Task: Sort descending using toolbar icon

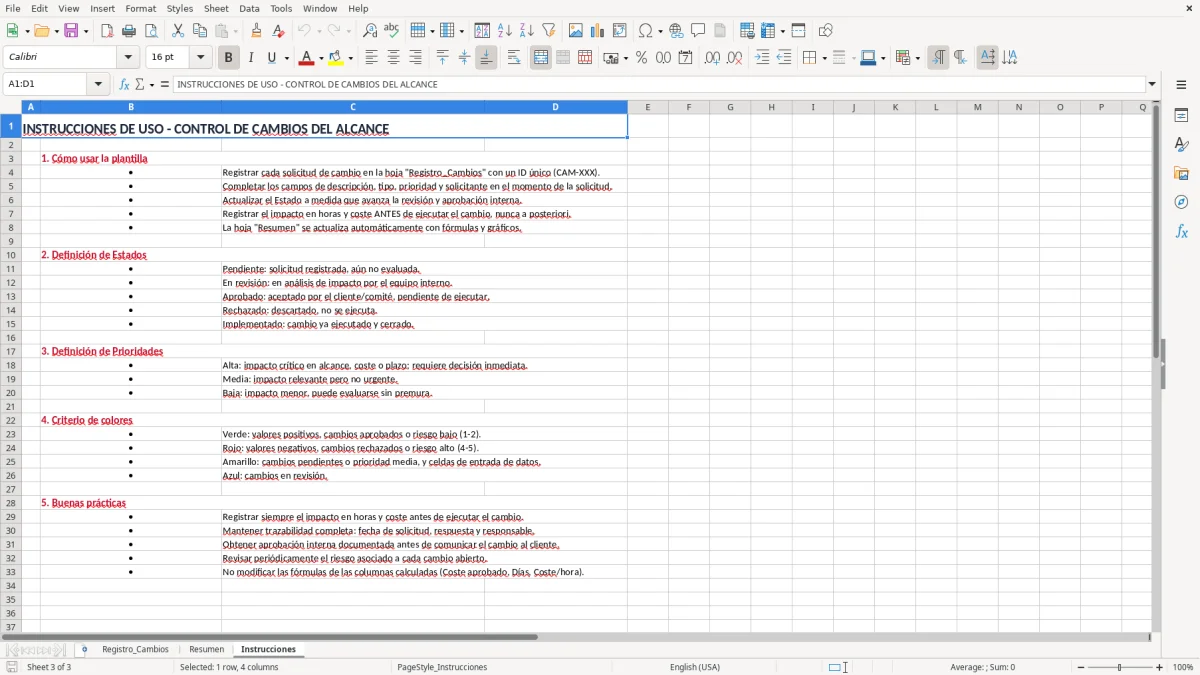Action: [x=527, y=31]
